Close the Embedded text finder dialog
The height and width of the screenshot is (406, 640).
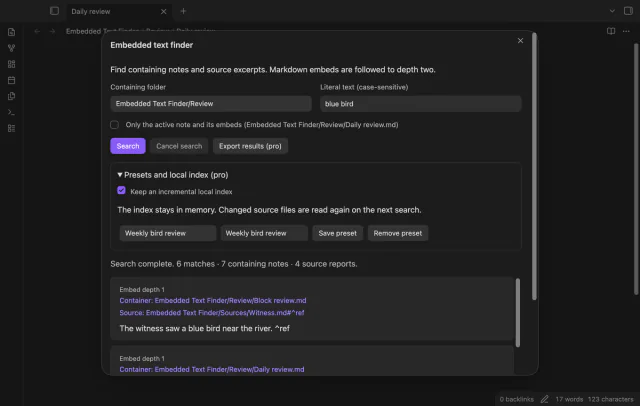pyautogui.click(x=520, y=40)
